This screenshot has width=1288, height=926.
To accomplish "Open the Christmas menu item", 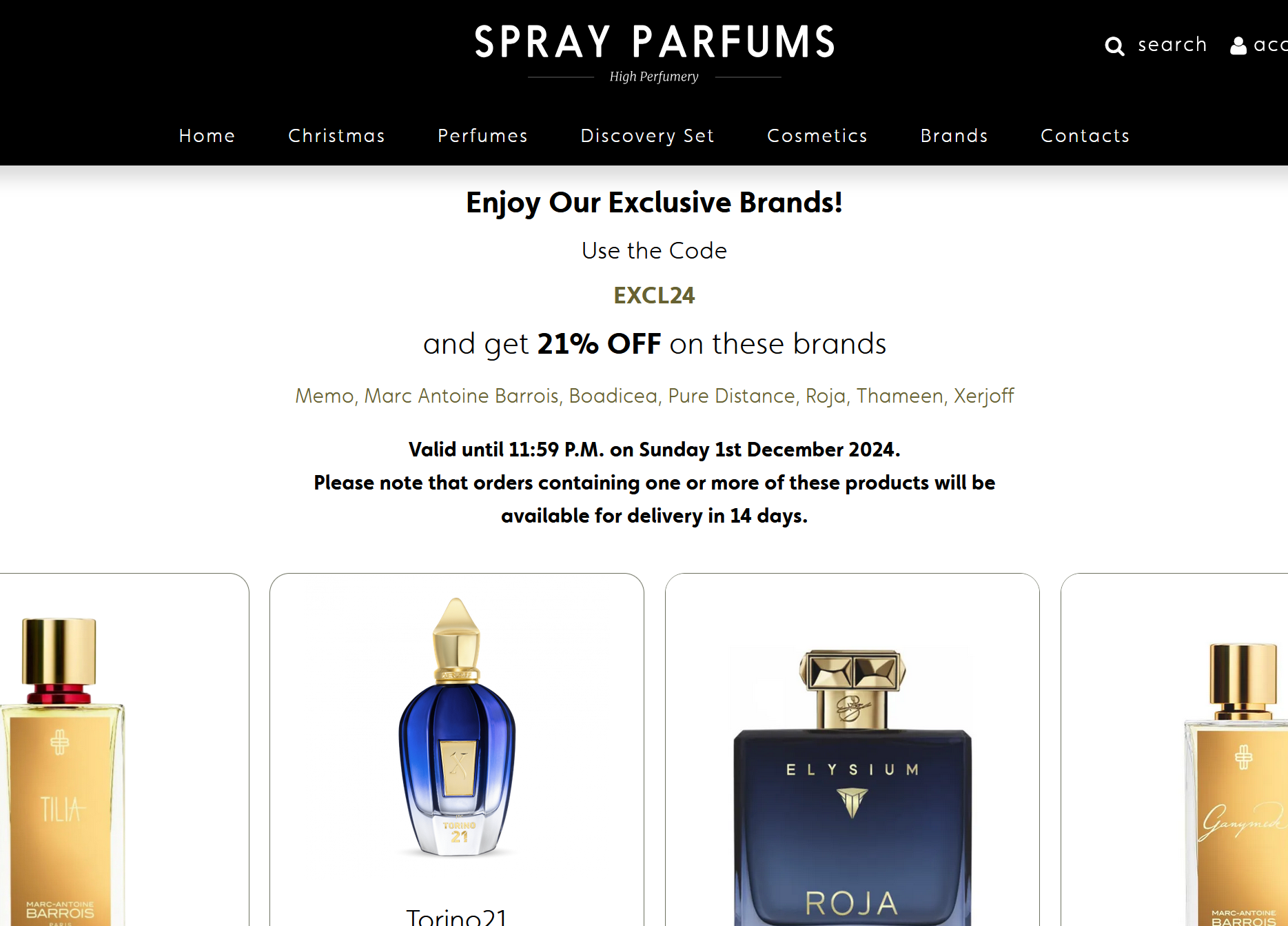I will pyautogui.click(x=336, y=136).
